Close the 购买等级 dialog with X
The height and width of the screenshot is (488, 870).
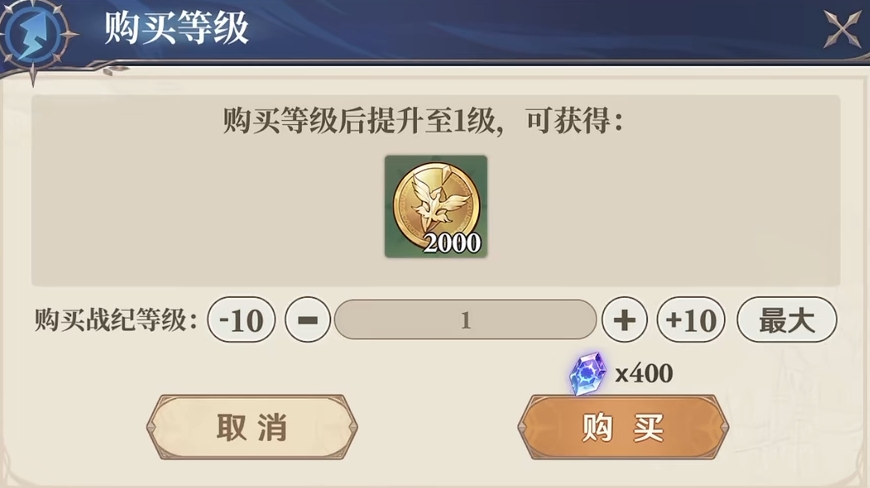pos(842,29)
